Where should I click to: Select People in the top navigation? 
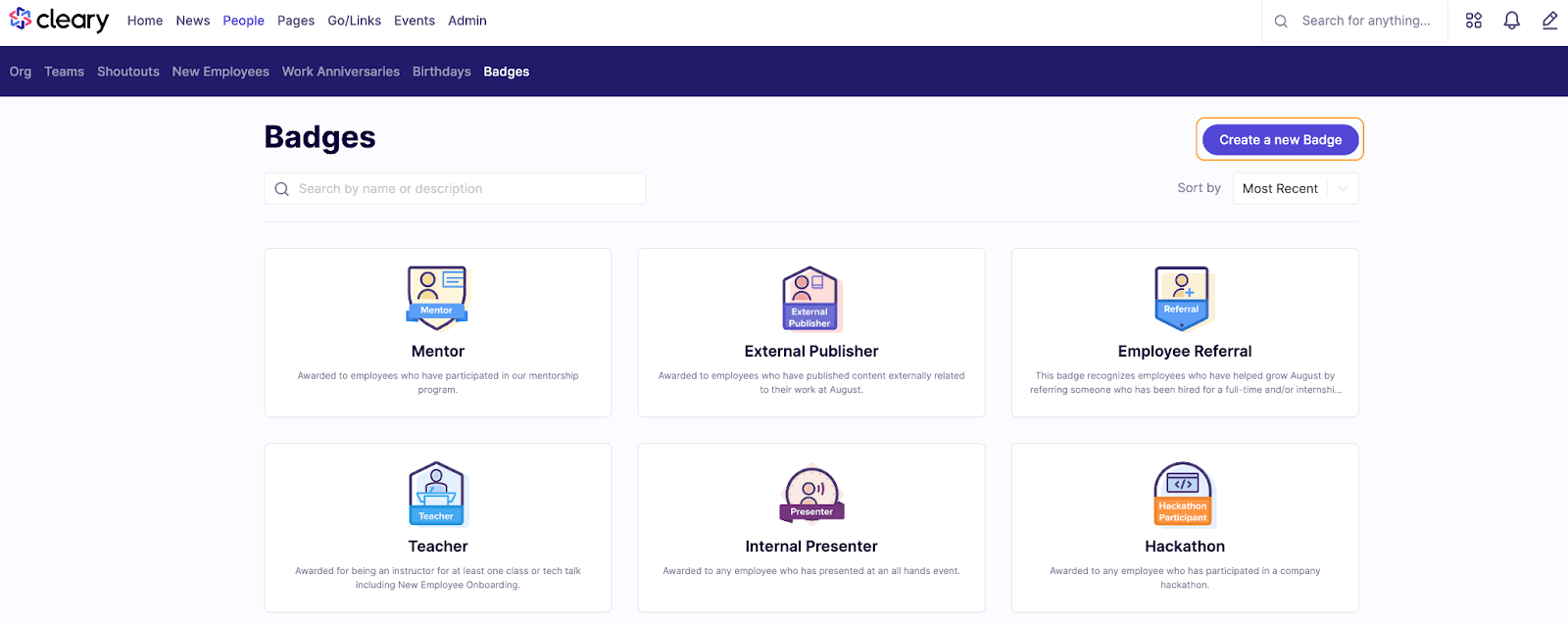pyautogui.click(x=243, y=21)
